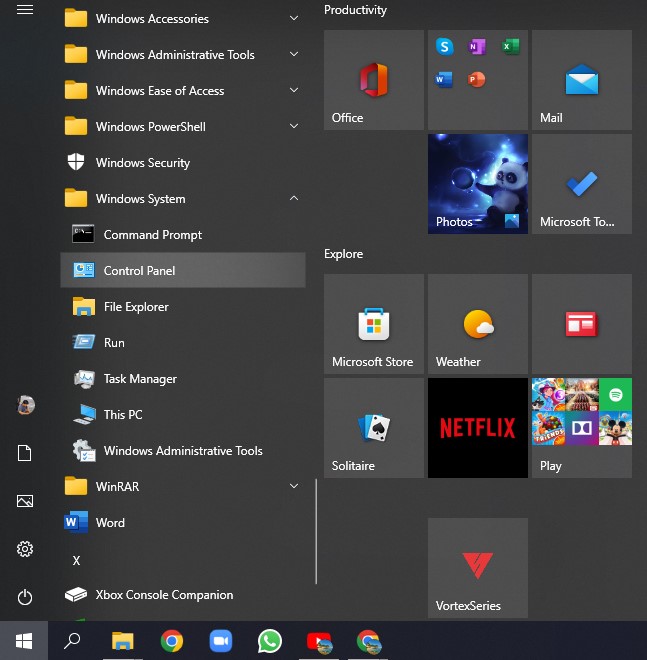Launch Word from the app list

click(183, 522)
